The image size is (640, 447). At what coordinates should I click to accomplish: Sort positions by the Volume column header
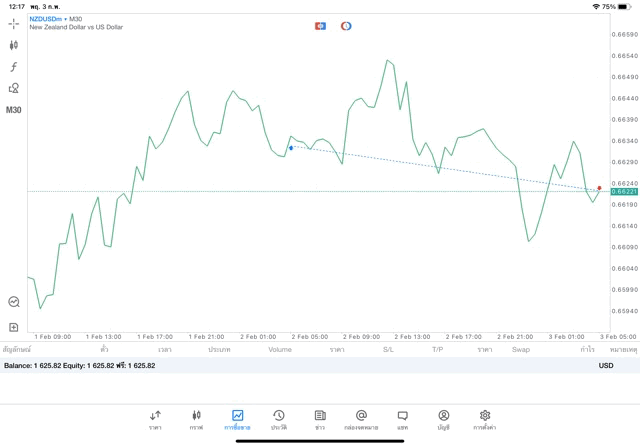tap(280, 350)
